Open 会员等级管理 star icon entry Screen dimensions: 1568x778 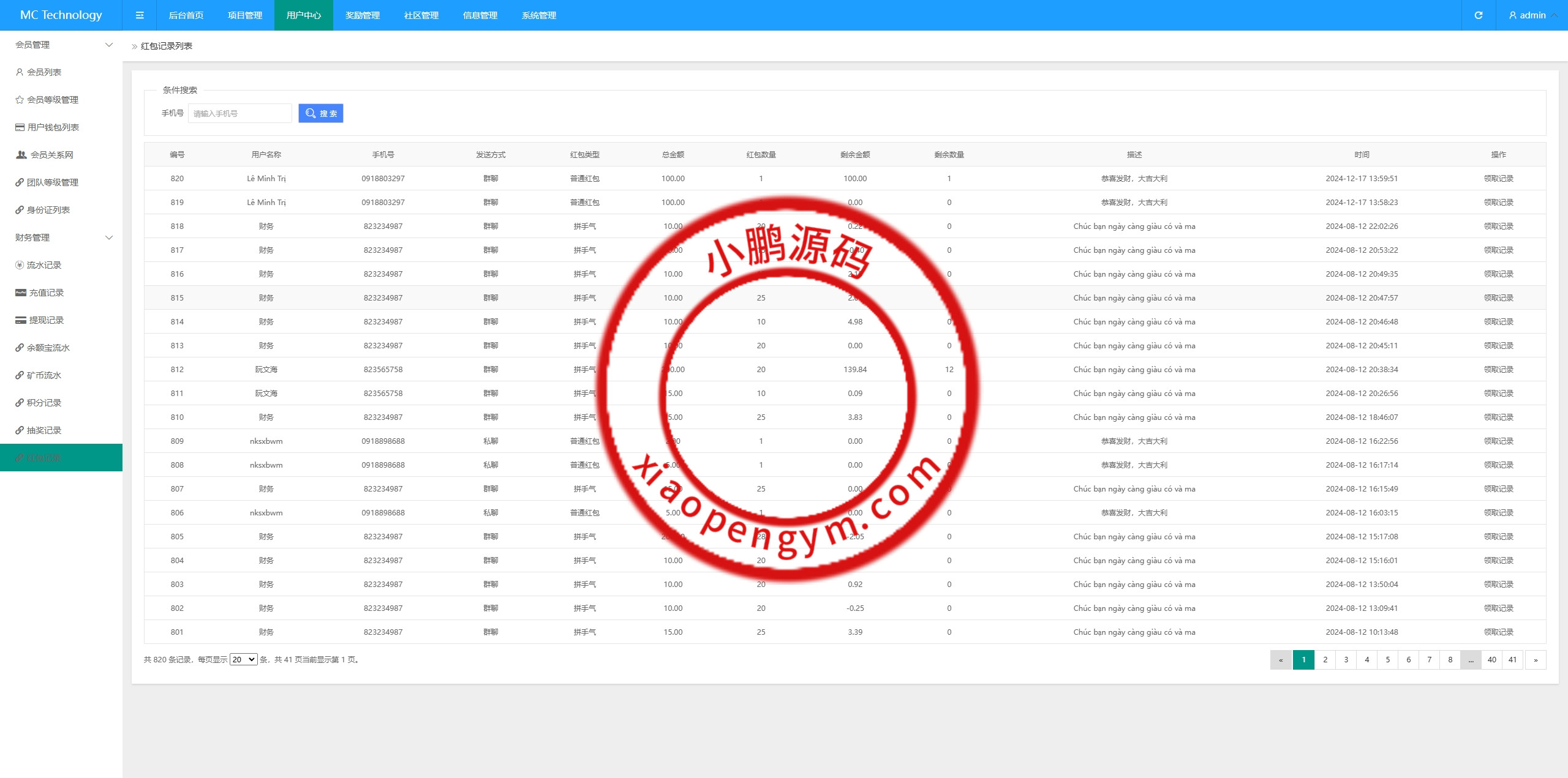(x=20, y=100)
